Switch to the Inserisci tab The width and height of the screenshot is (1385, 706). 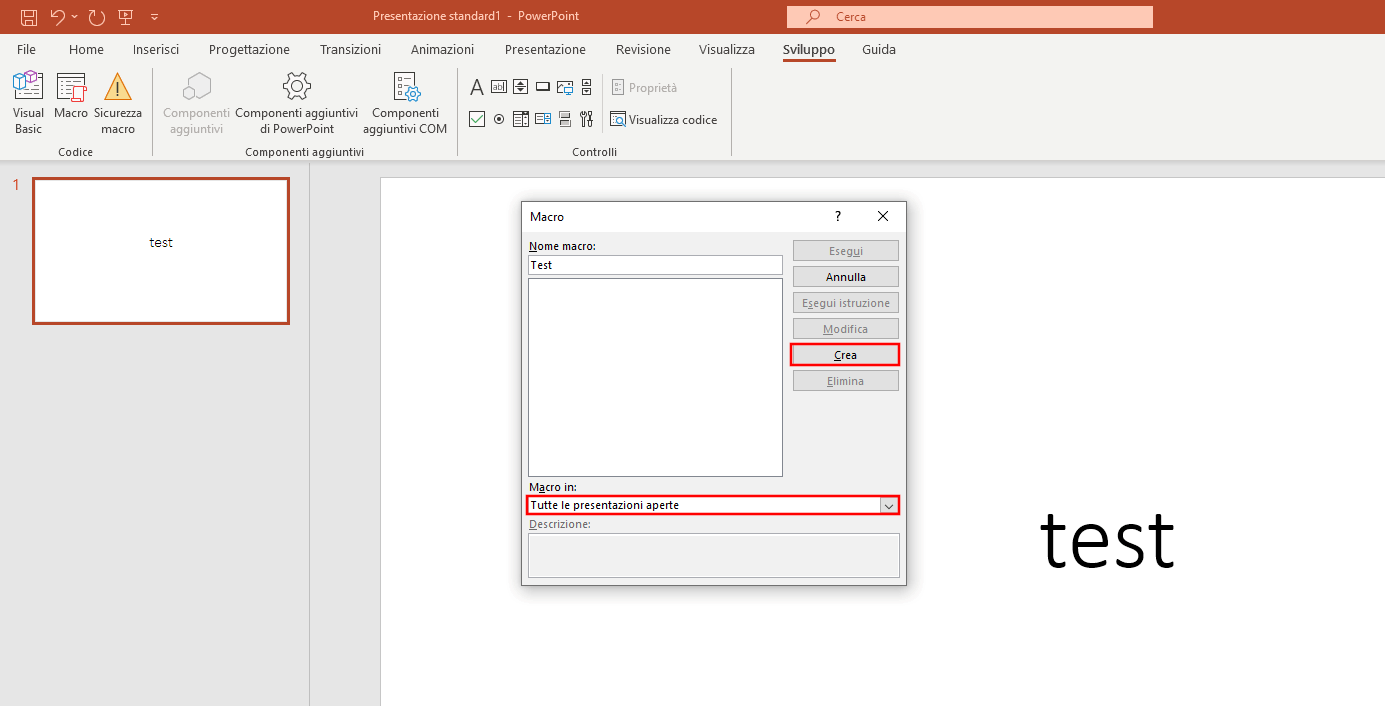point(156,50)
